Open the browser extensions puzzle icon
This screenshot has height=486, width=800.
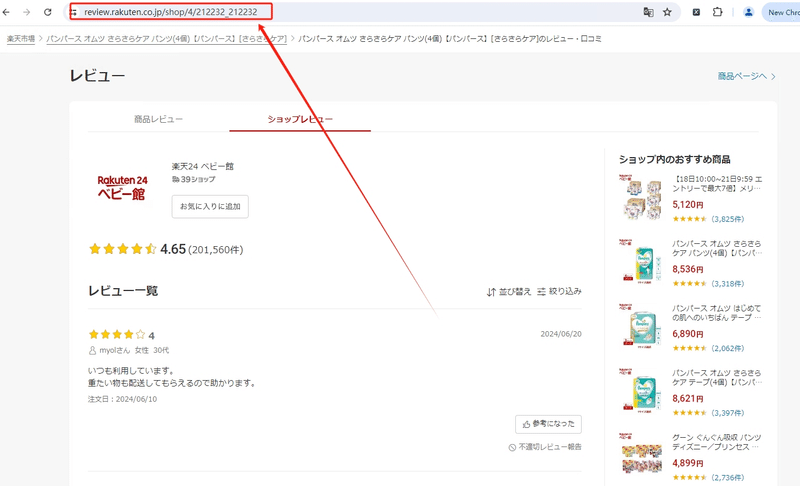click(x=717, y=12)
